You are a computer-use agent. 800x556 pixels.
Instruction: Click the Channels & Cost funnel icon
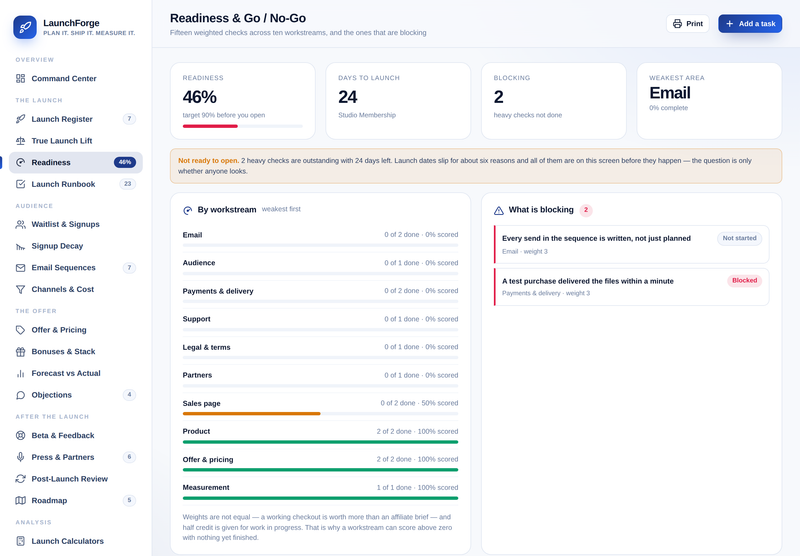[20, 289]
